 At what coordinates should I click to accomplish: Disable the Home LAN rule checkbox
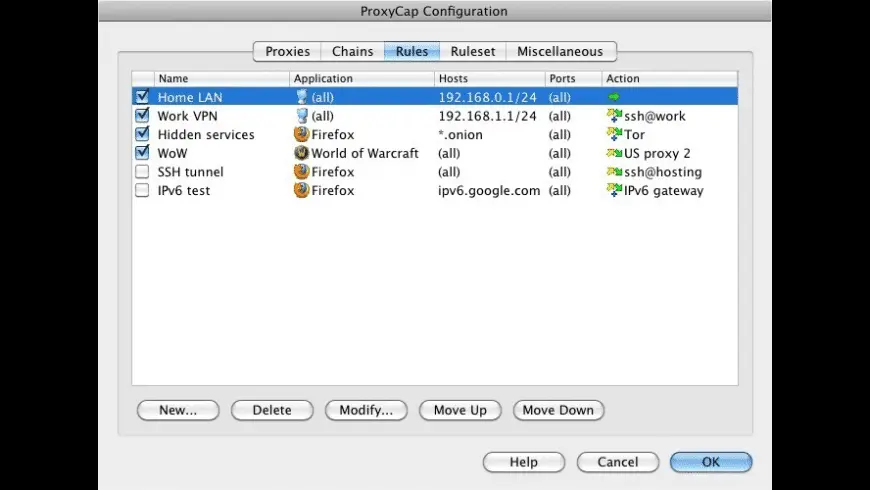pyautogui.click(x=142, y=97)
